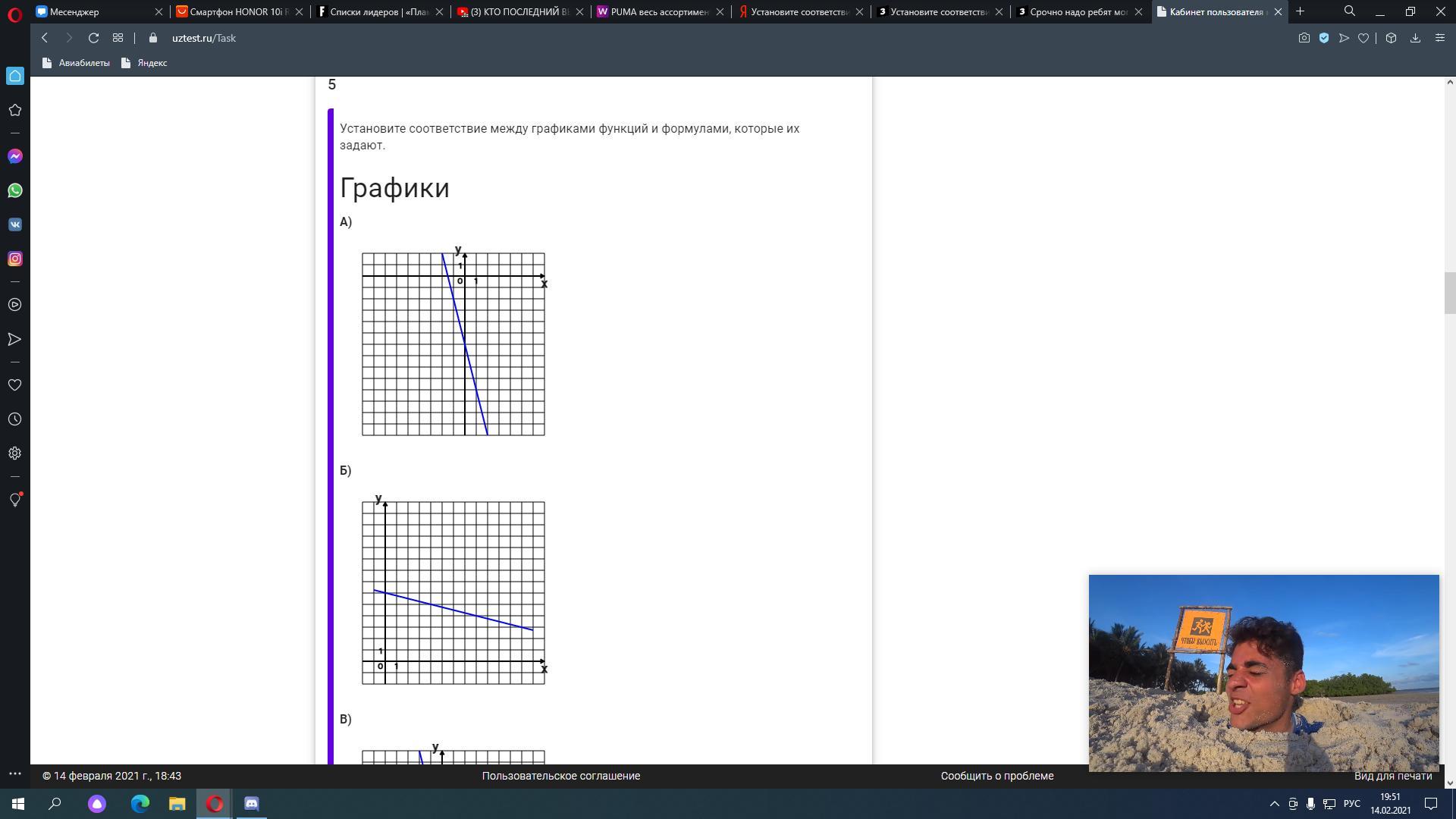Click the page vertical scrollbar thumb

tap(1450, 293)
